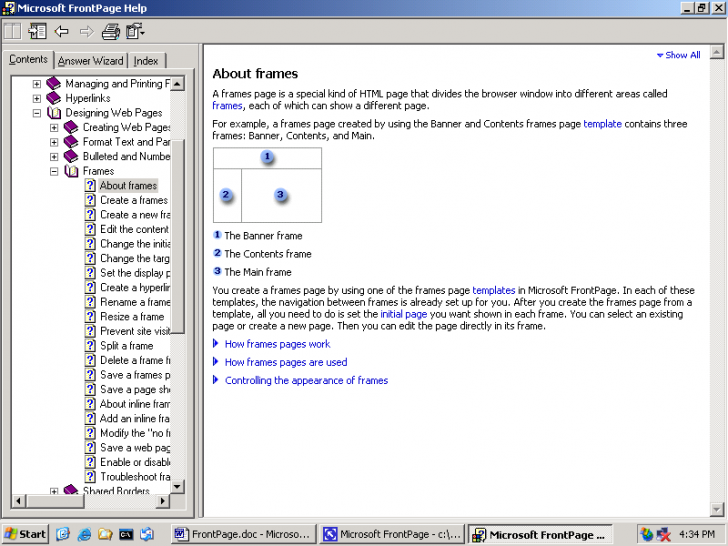This screenshot has height=546, width=728.
Task: Open the Options toolbar dropdown
Action: point(135,31)
